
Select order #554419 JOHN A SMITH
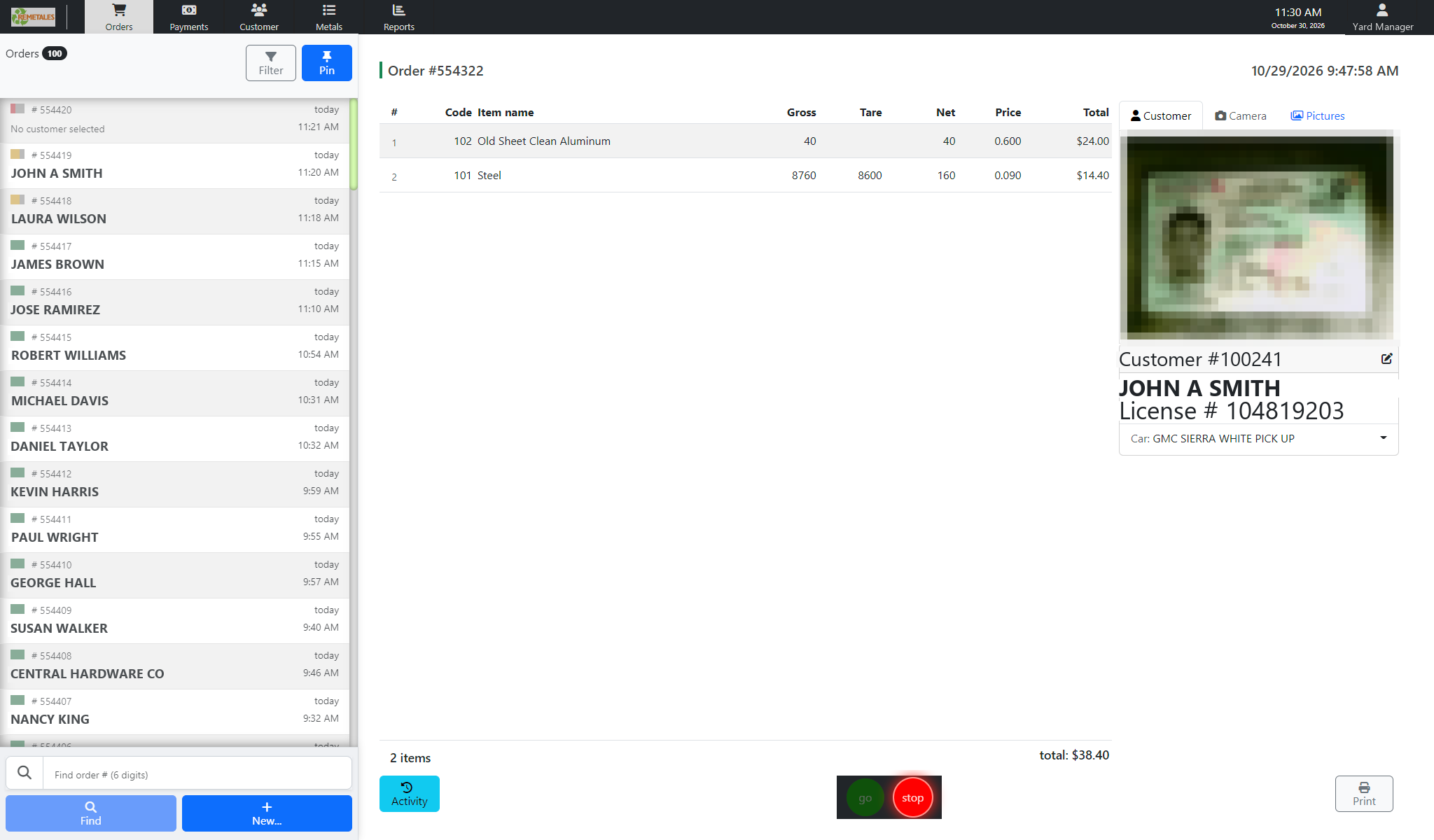pyautogui.click(x=174, y=166)
